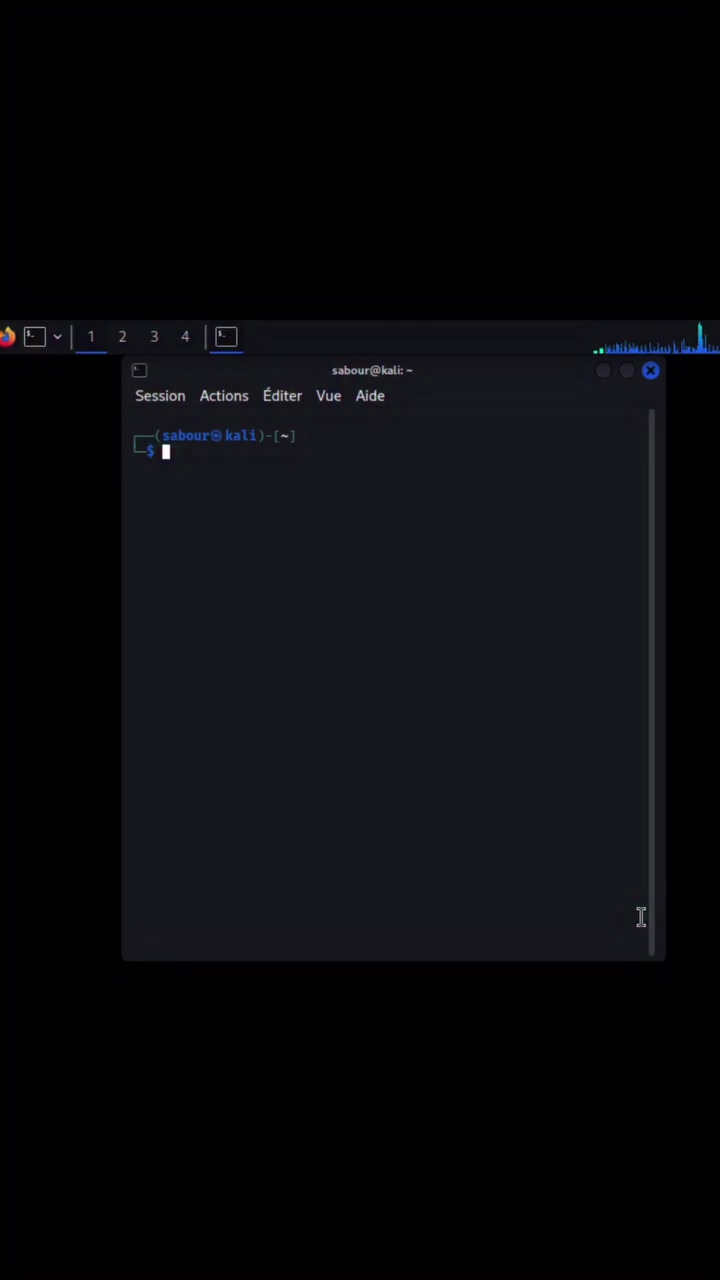The height and width of the screenshot is (1280, 720).
Task: Open the Aide menu
Action: click(x=370, y=396)
